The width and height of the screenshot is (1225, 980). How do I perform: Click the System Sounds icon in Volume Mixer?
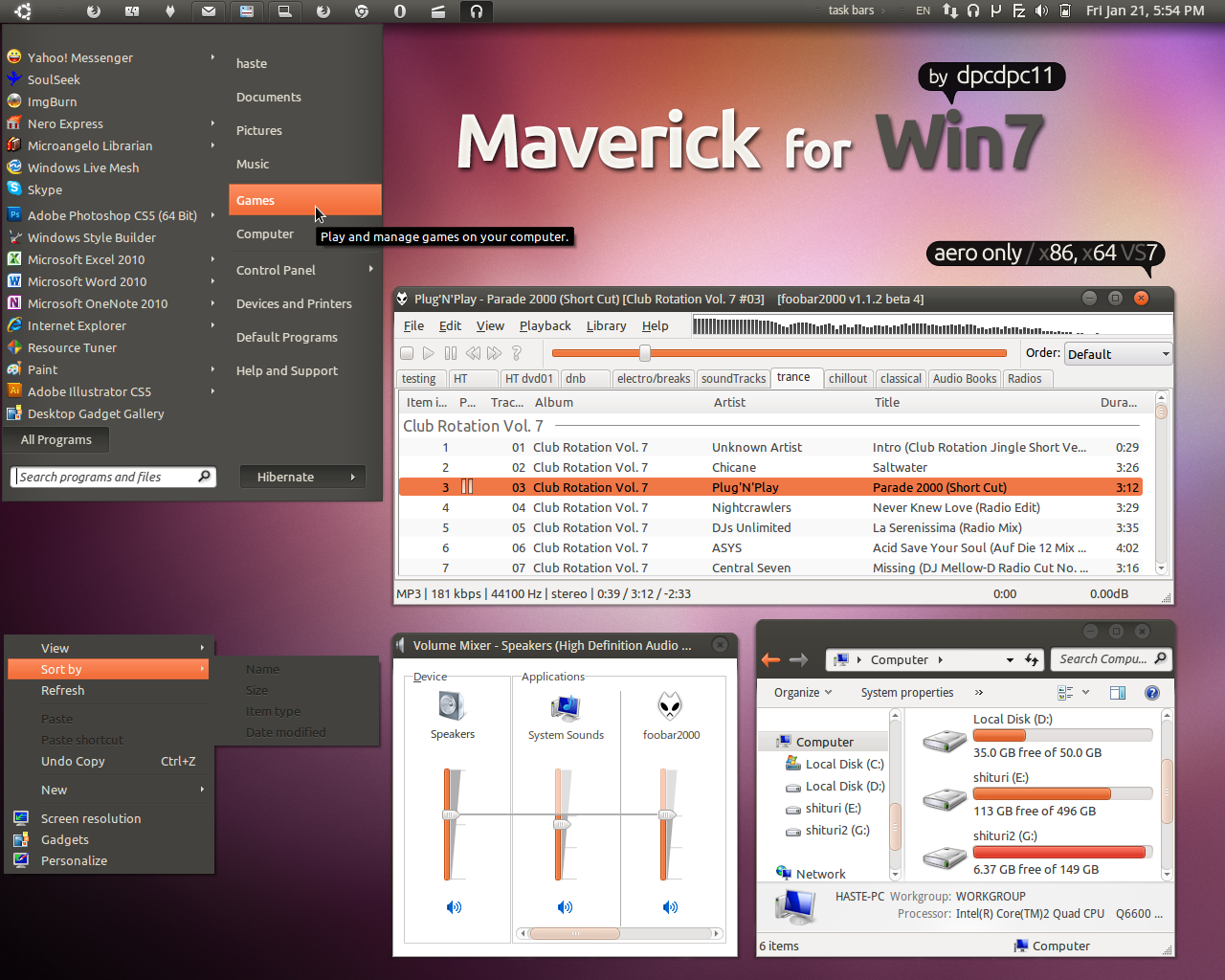[566, 708]
